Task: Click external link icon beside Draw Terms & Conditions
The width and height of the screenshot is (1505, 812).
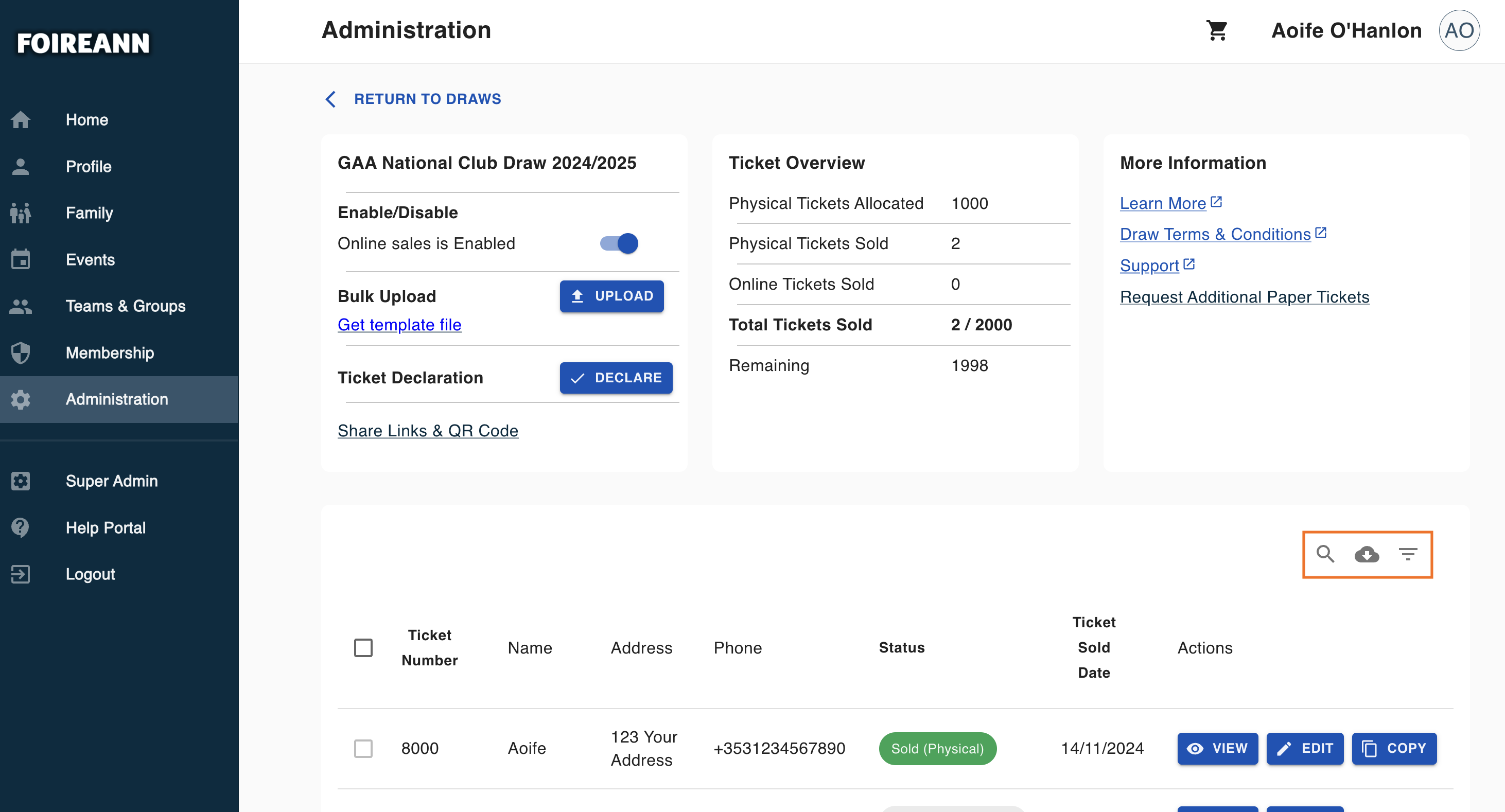Action: (x=1320, y=233)
